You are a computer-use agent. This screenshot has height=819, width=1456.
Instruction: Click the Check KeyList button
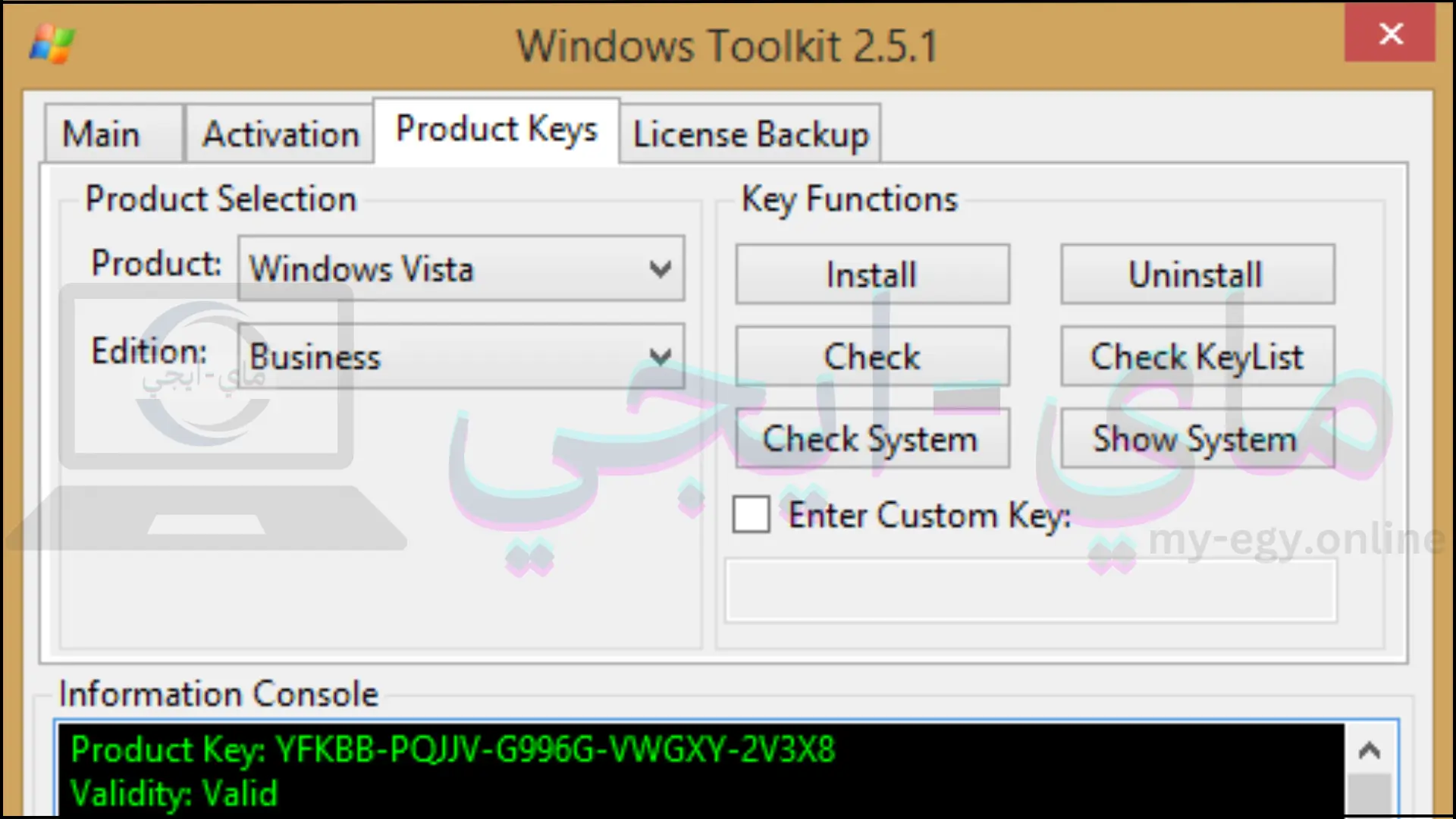click(1196, 357)
